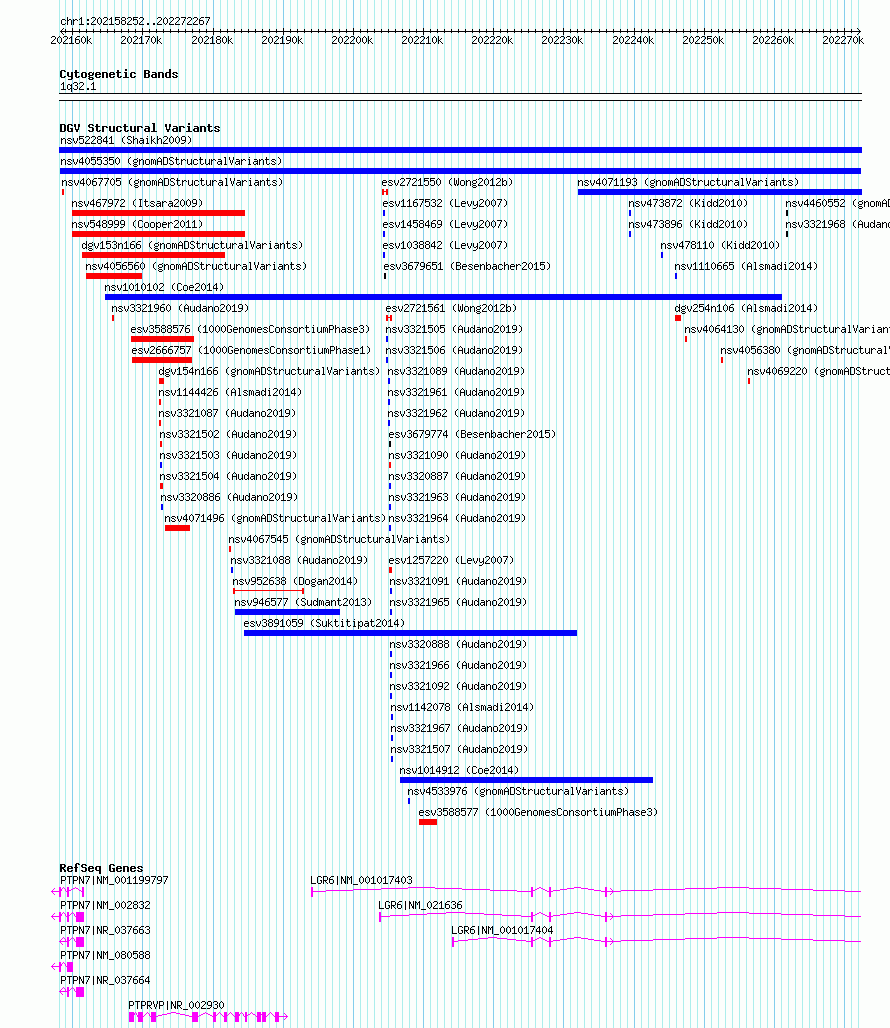Click nsv4533976 gnomAD variant label

pos(518,791)
